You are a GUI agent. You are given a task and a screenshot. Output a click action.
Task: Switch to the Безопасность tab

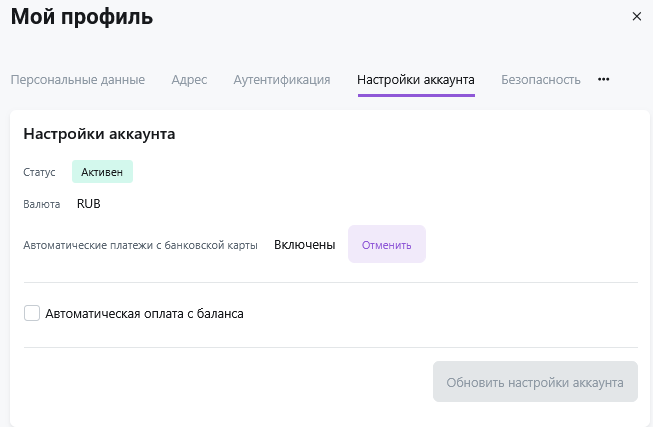(x=541, y=80)
